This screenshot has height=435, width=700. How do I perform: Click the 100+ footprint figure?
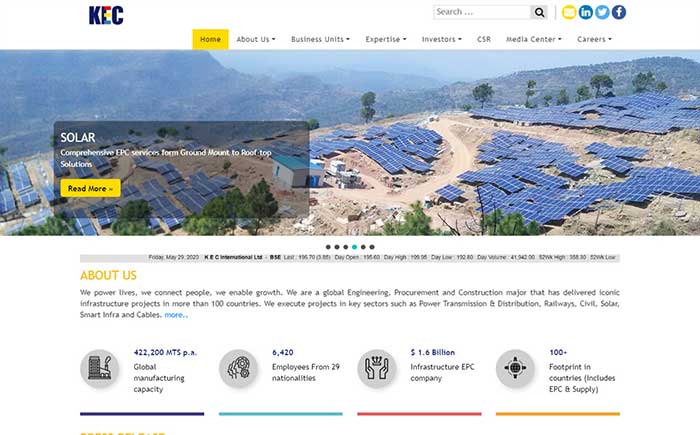[x=558, y=352]
